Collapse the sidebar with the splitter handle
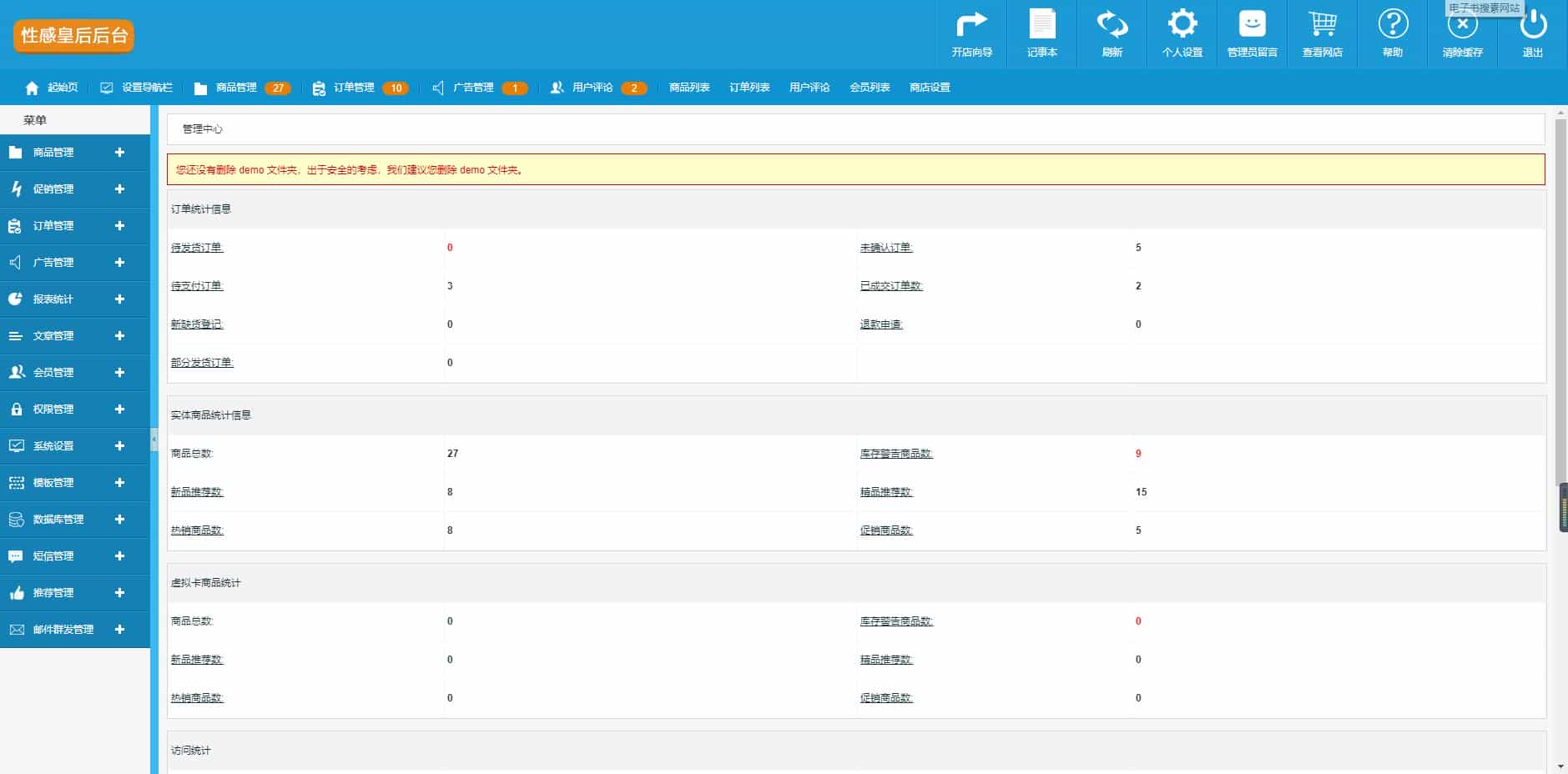This screenshot has height=774, width=1568. pyautogui.click(x=154, y=439)
